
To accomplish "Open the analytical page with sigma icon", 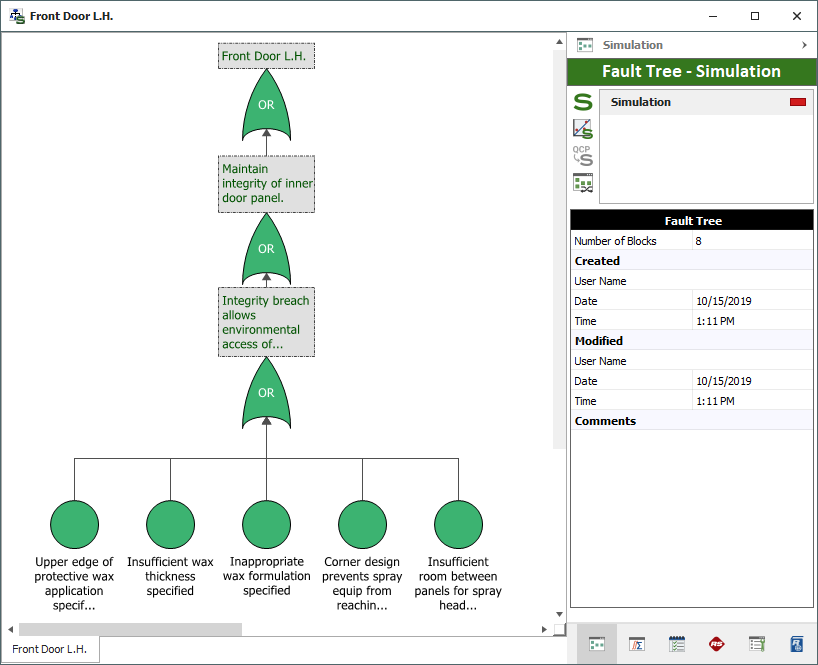I will pyautogui.click(x=636, y=645).
